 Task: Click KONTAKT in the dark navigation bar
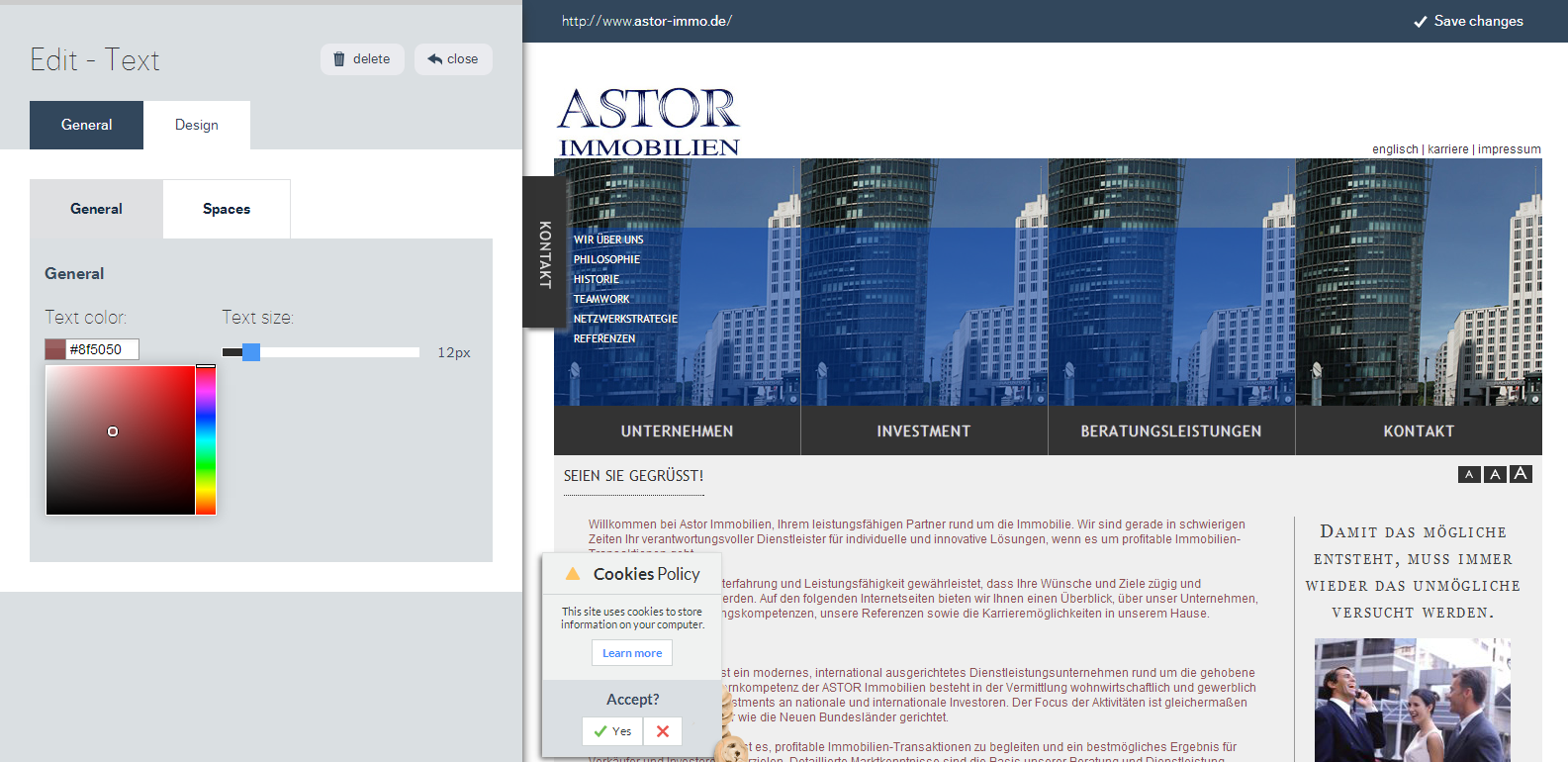pos(1419,431)
